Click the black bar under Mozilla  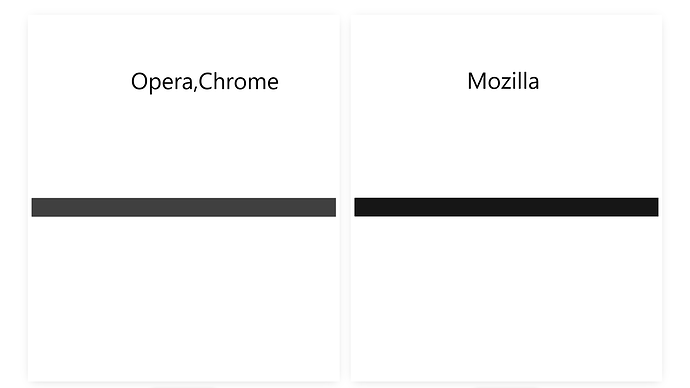pyautogui.click(x=506, y=207)
